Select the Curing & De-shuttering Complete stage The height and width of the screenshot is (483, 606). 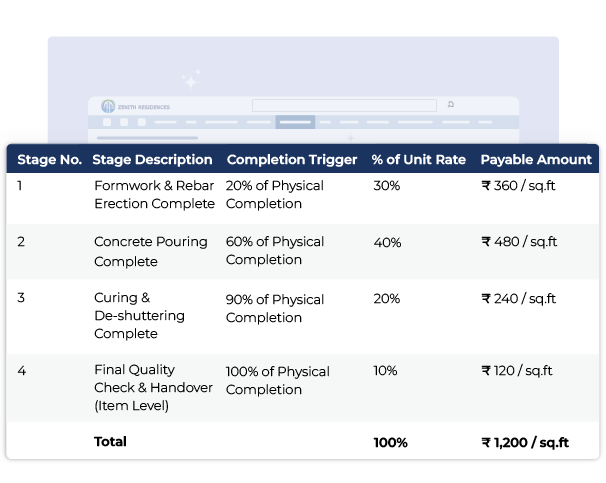tap(125, 317)
